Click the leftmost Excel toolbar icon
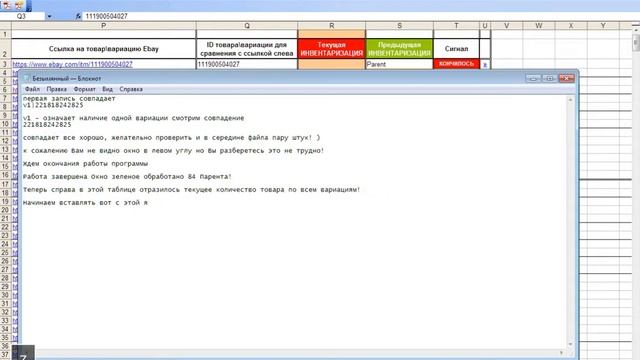The image size is (640, 360). [7, 5]
